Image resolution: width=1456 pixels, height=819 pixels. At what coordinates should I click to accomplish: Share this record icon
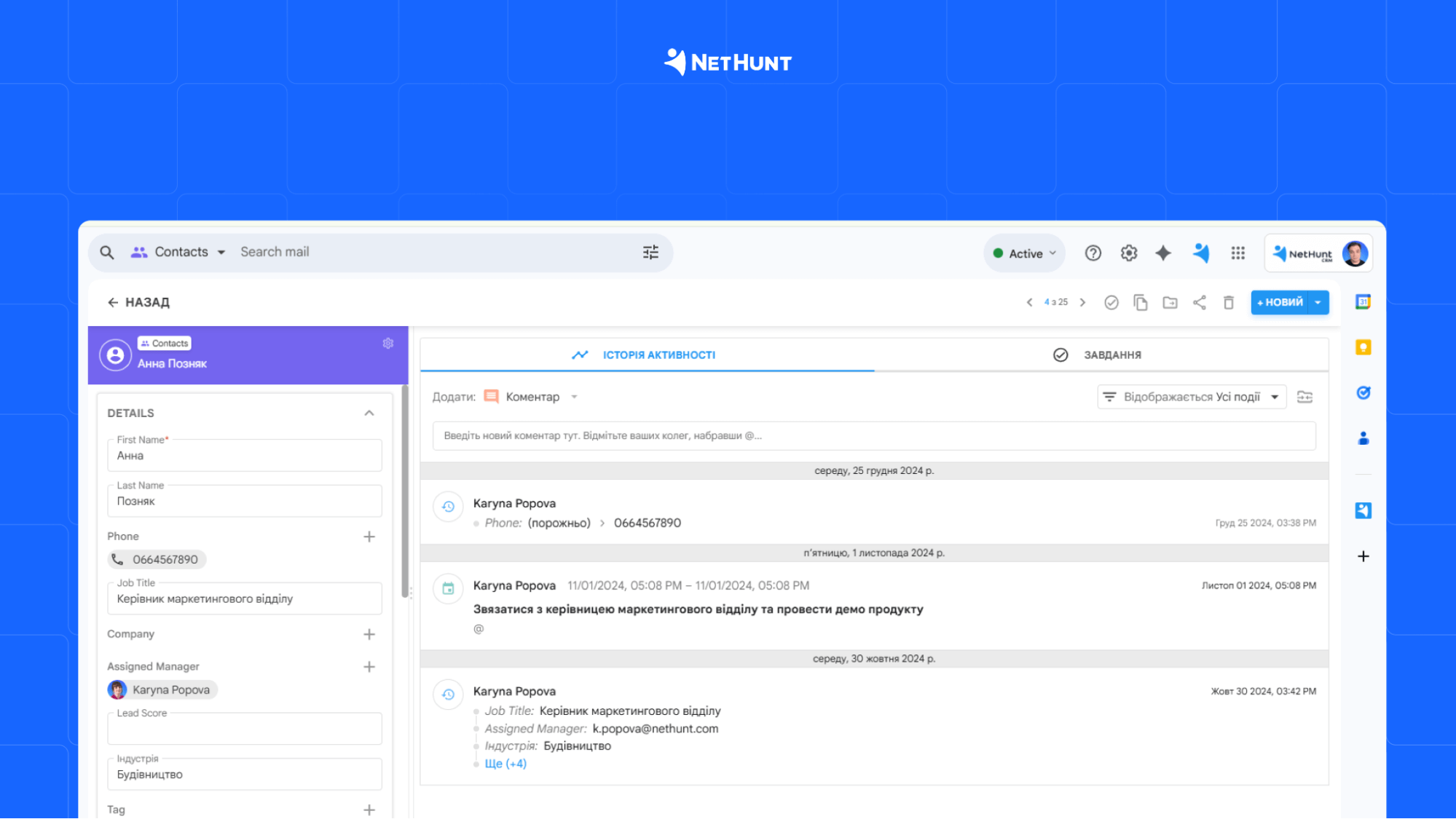(x=1199, y=303)
